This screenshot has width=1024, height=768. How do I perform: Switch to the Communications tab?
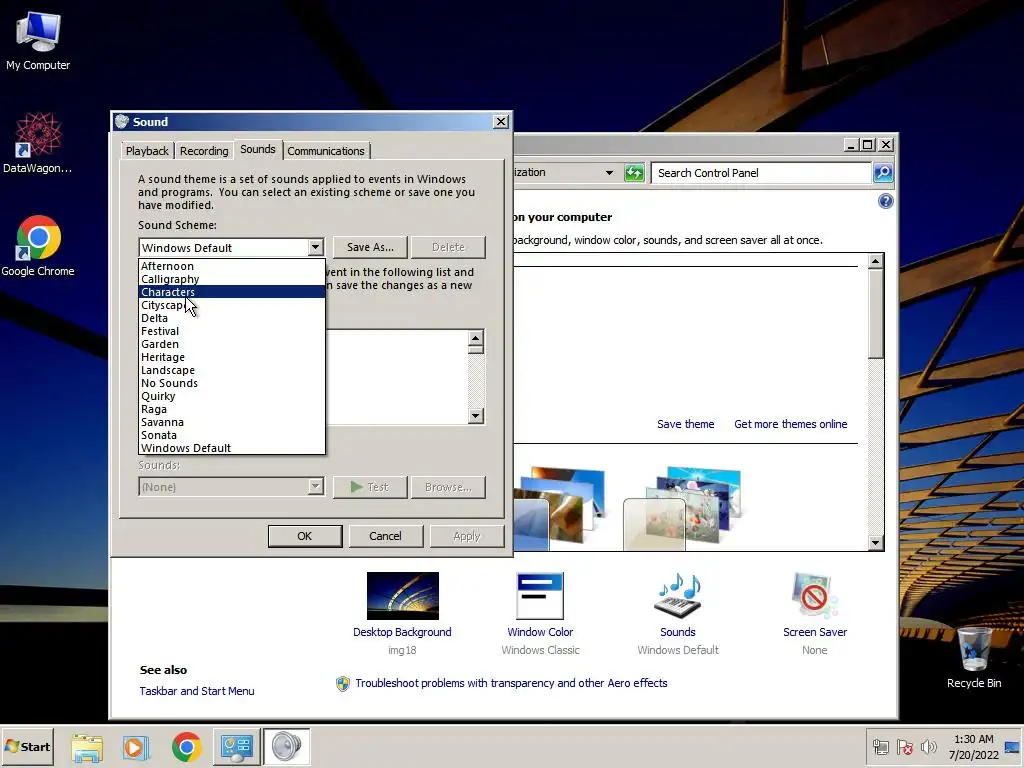click(x=326, y=151)
